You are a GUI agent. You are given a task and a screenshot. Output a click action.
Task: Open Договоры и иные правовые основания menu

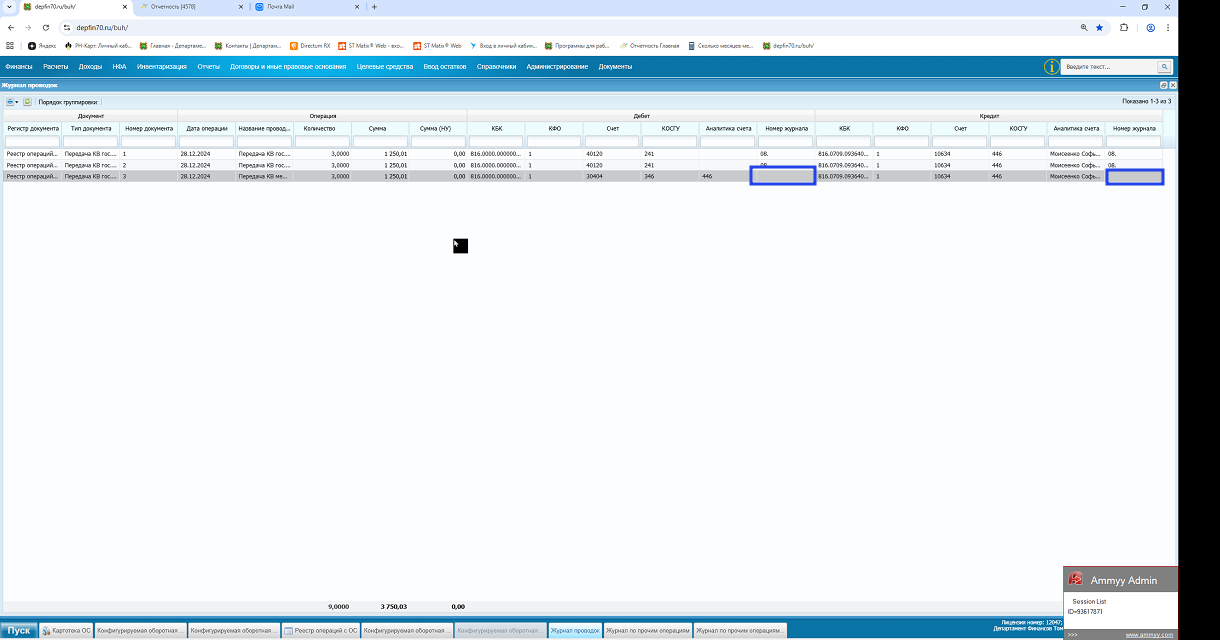click(288, 67)
